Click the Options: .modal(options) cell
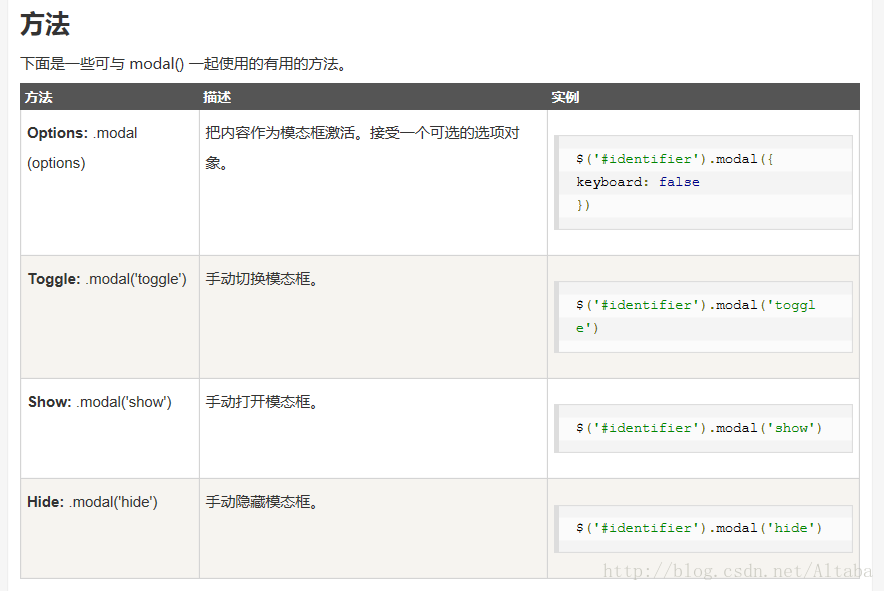The width and height of the screenshot is (884, 591). [110, 183]
